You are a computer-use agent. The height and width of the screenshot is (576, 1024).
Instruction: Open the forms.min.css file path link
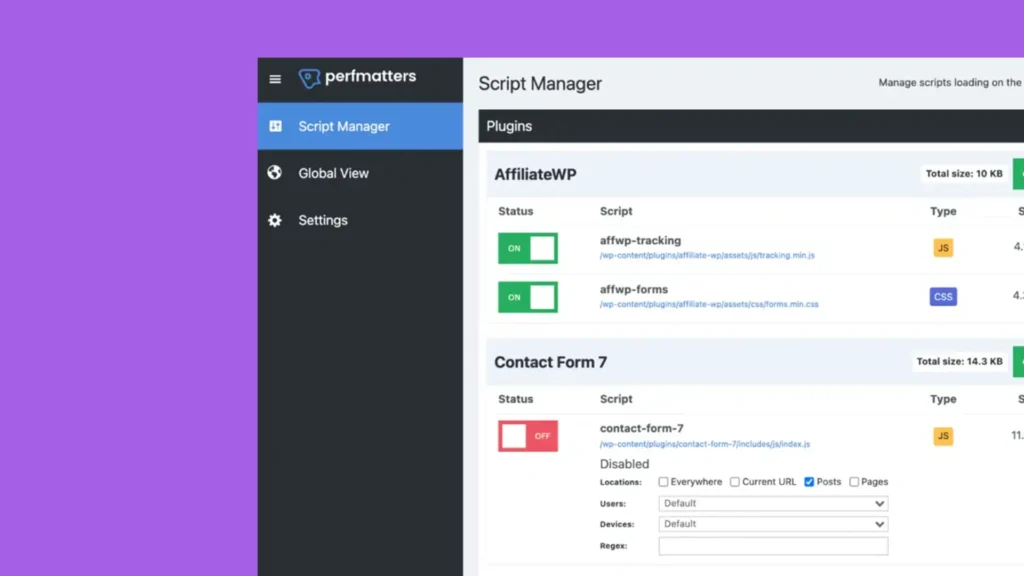709,305
